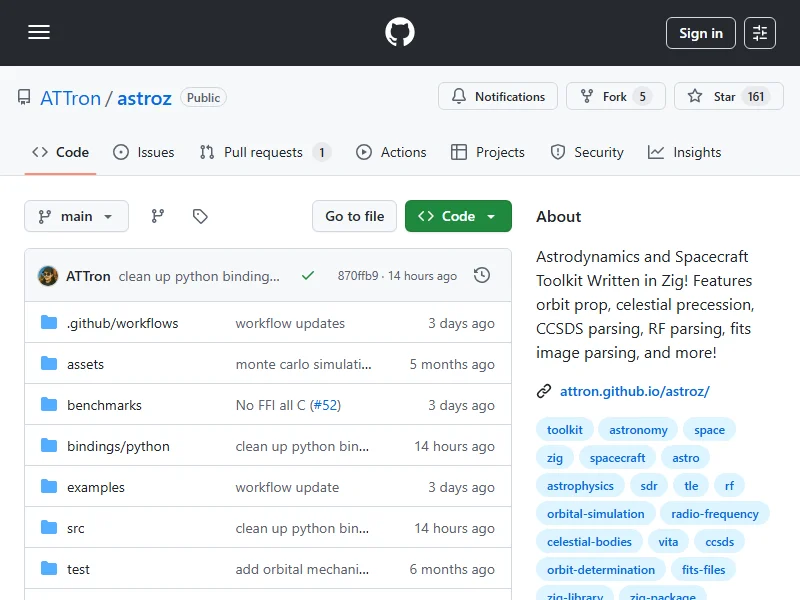
Task: Open the Pull requests tab
Action: (x=264, y=152)
